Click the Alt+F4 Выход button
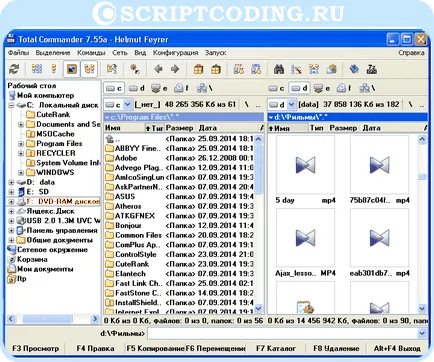This screenshot has height=362, width=434. pos(397,348)
